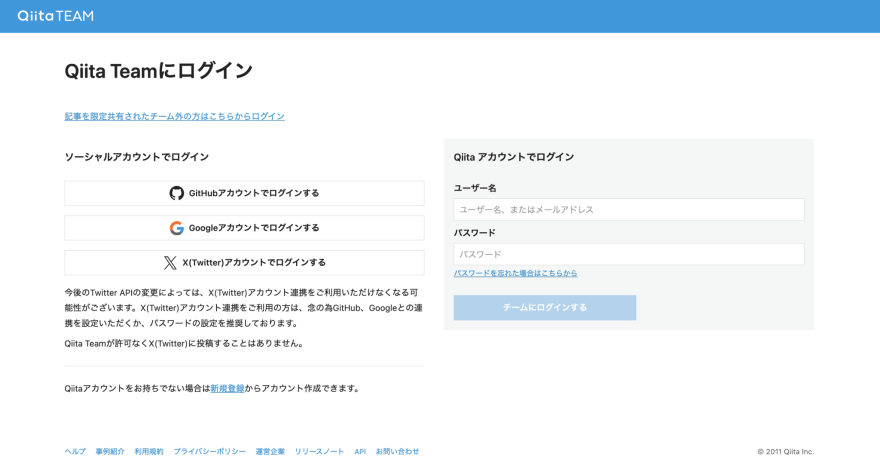Click the ユーザー名 field label
The width and height of the screenshot is (880, 474).
coord(475,188)
